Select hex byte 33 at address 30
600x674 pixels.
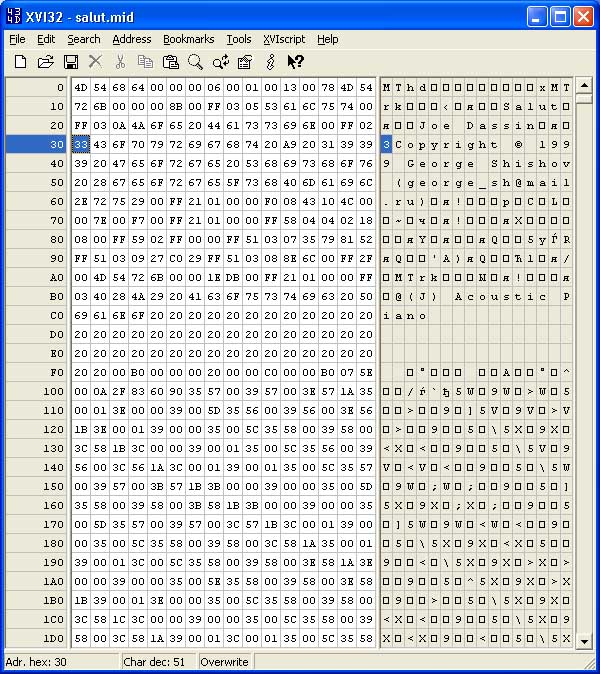(81, 144)
